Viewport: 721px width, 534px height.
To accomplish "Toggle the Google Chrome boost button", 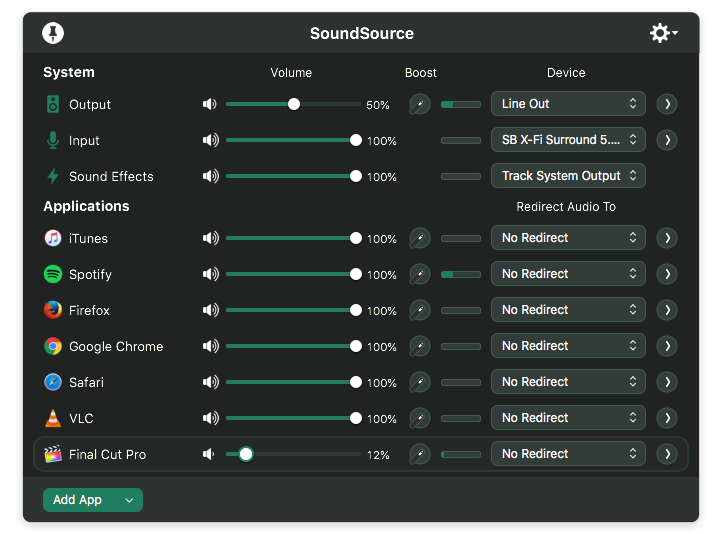I will pyautogui.click(x=420, y=346).
